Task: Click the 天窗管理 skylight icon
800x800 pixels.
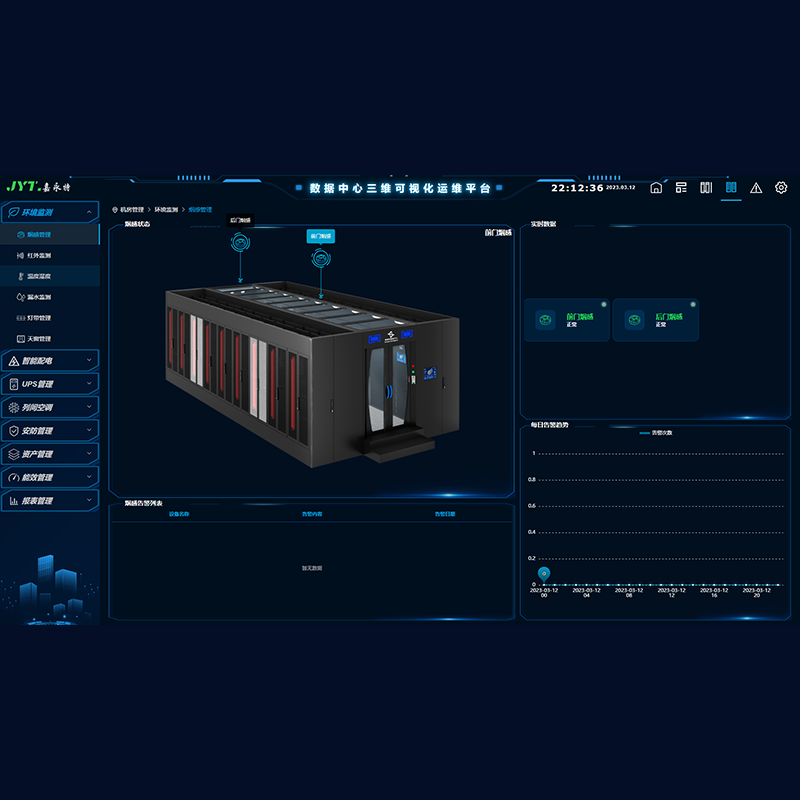Action: point(20,339)
